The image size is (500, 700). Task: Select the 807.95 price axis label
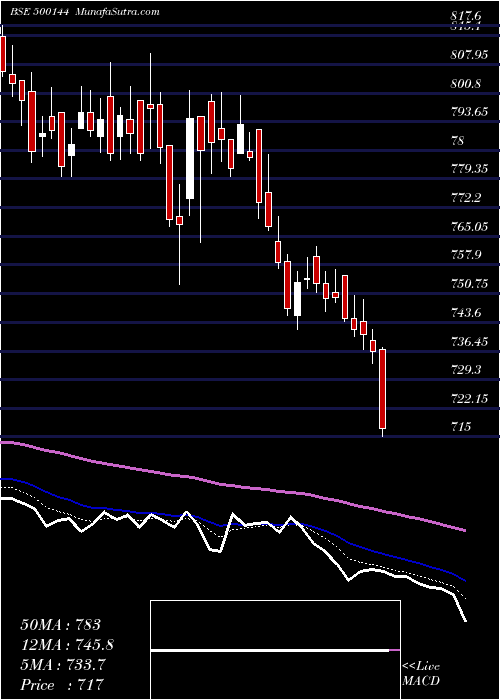click(469, 55)
